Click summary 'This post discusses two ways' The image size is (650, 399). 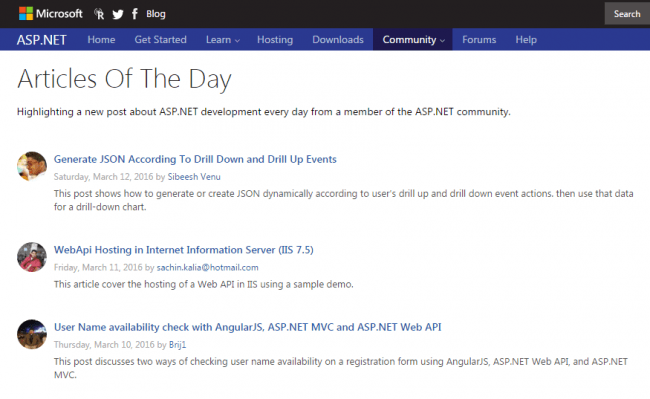click(x=341, y=368)
